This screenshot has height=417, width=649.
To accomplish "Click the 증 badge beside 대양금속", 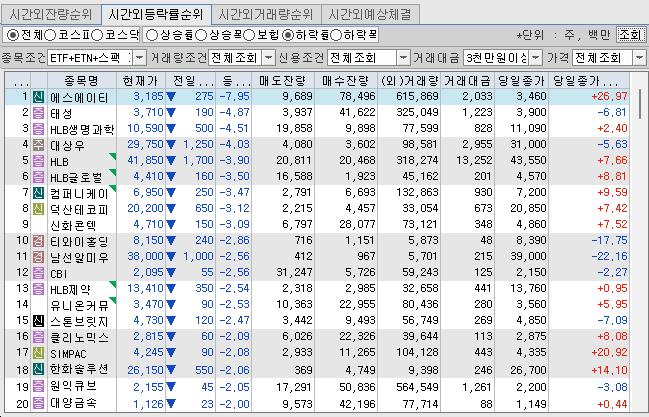I will pos(38,403).
